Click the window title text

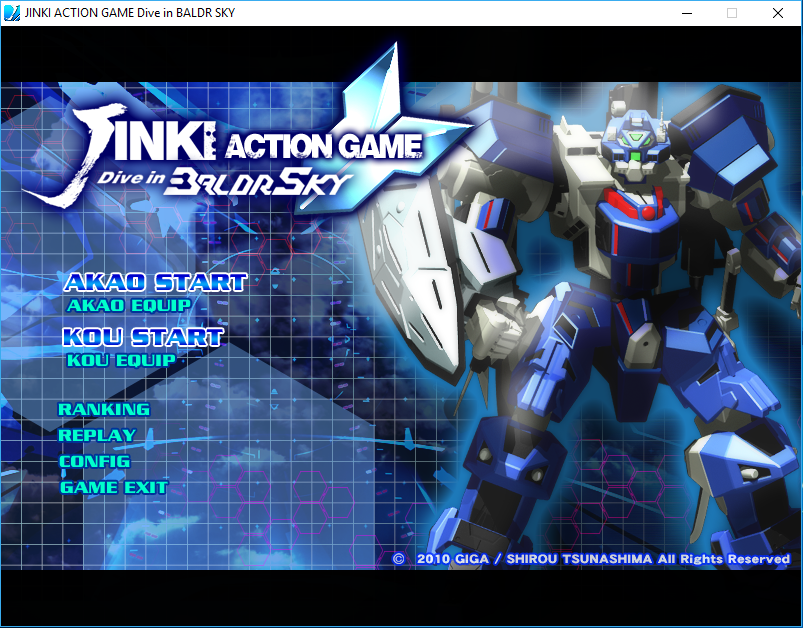[130, 13]
